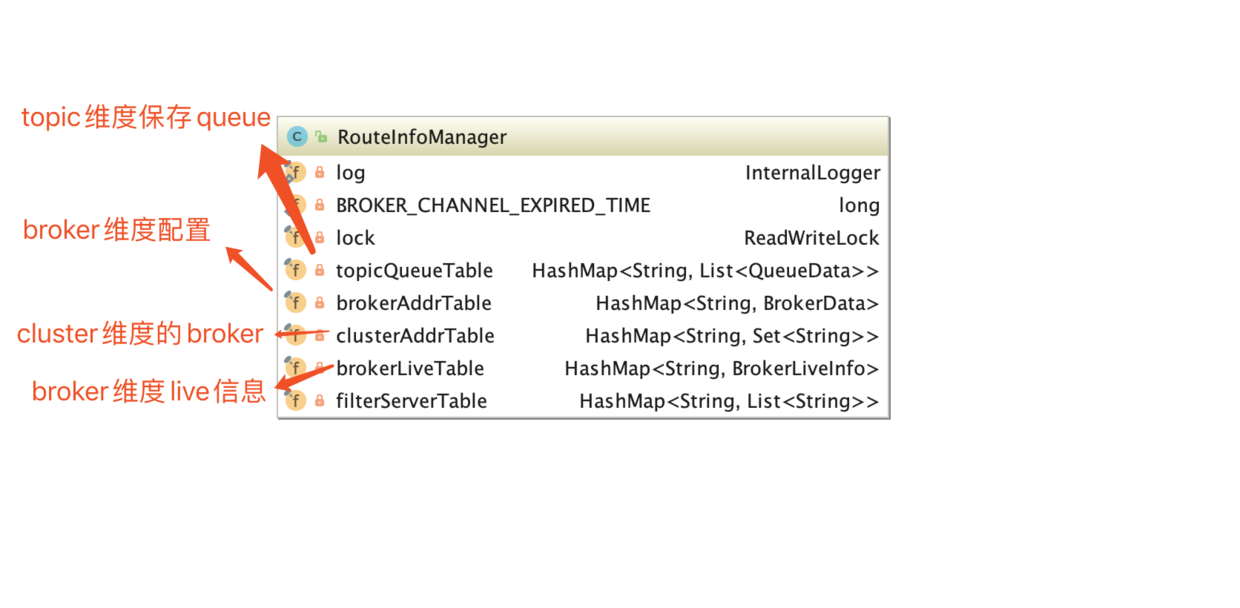Click the HashMap<String, BrokerData> type text
Viewport: 1240px width, 608px height.
736,303
